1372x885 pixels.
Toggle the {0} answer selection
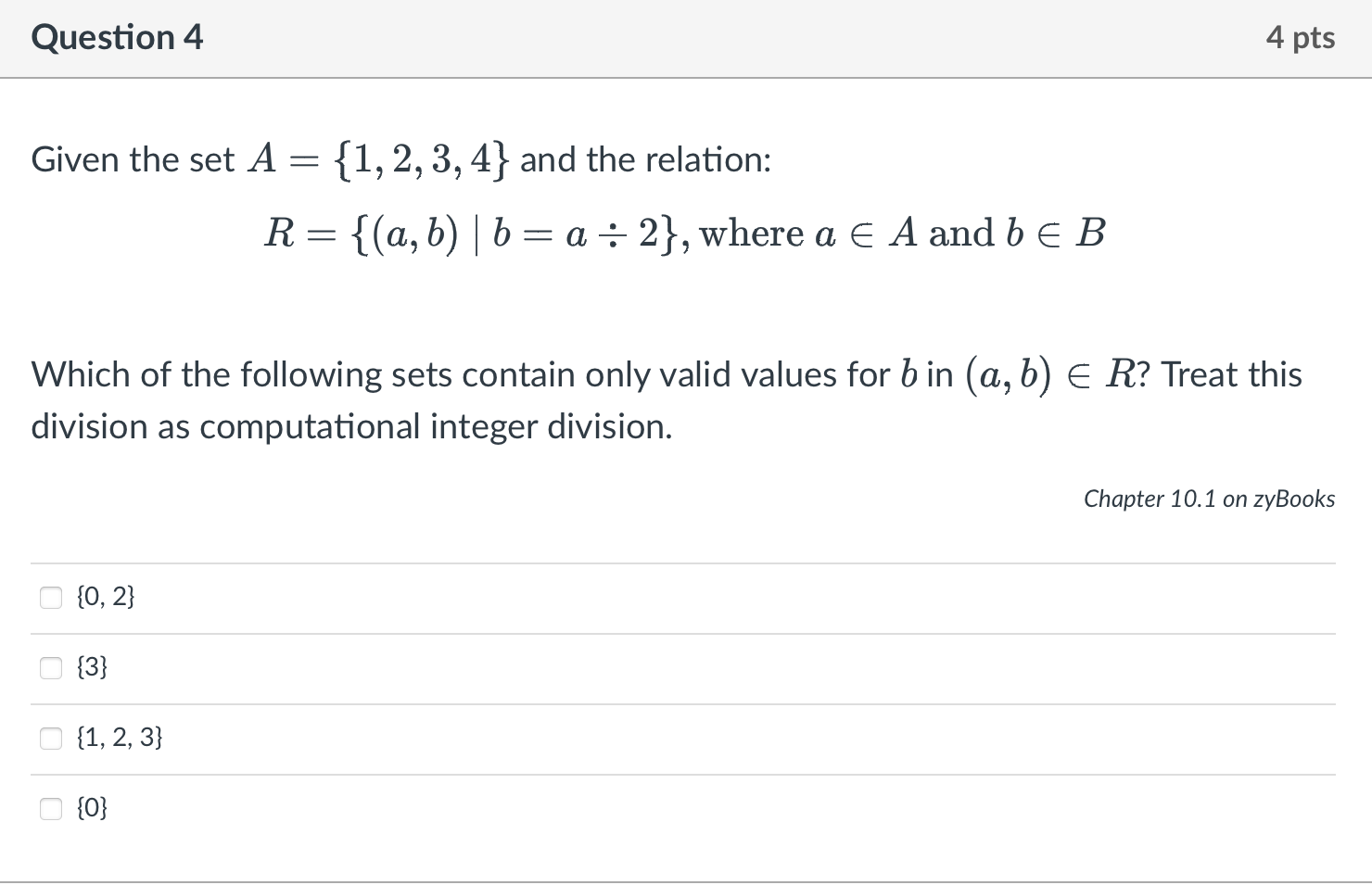(x=51, y=808)
